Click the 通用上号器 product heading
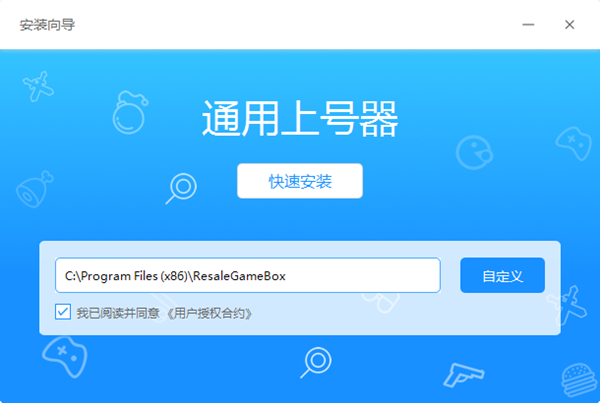 point(299,122)
